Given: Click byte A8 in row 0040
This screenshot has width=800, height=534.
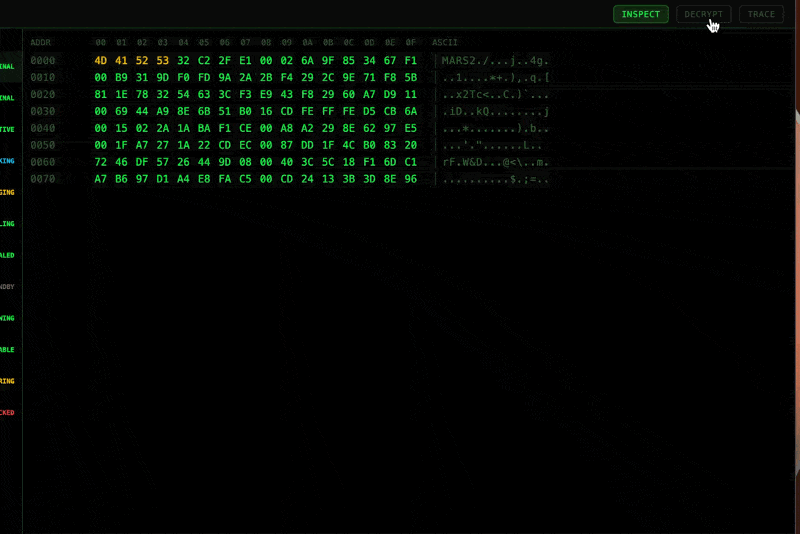Looking at the screenshot, I should tap(286, 128).
